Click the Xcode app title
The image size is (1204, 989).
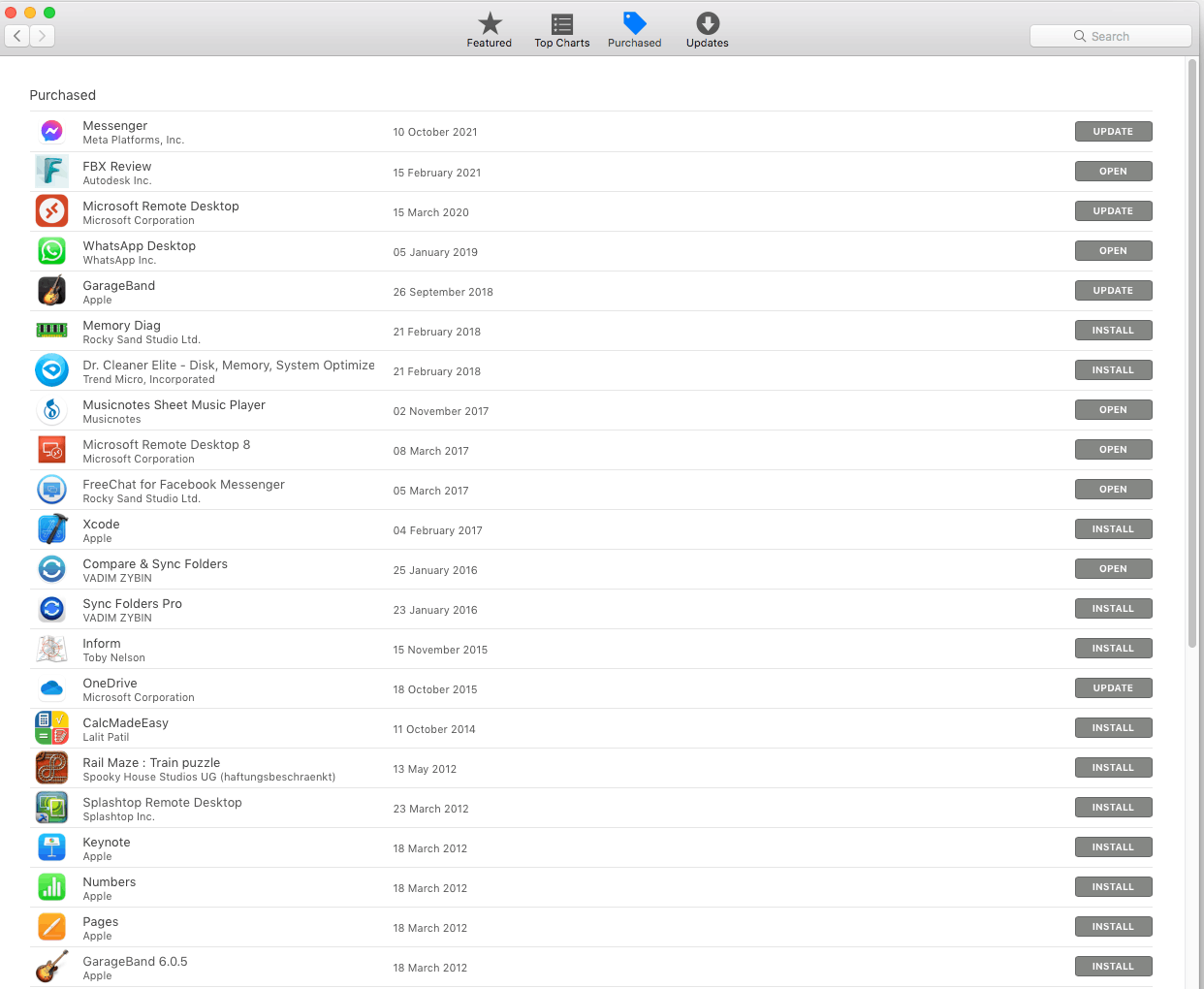[101, 524]
